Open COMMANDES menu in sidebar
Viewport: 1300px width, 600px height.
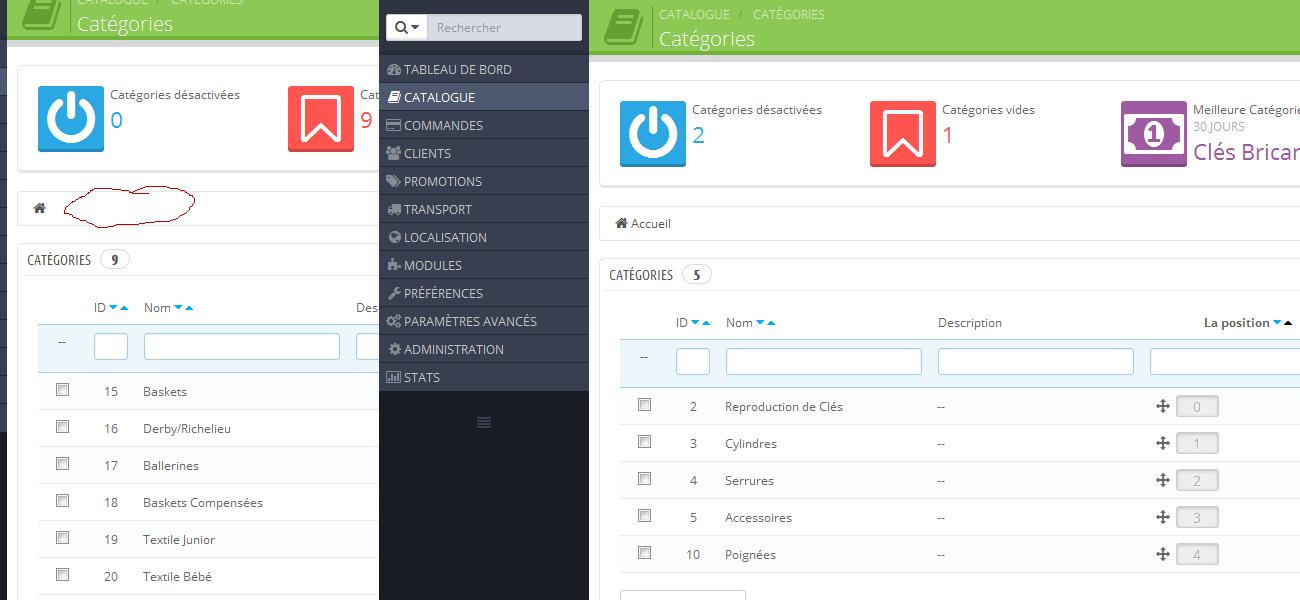tap(484, 125)
